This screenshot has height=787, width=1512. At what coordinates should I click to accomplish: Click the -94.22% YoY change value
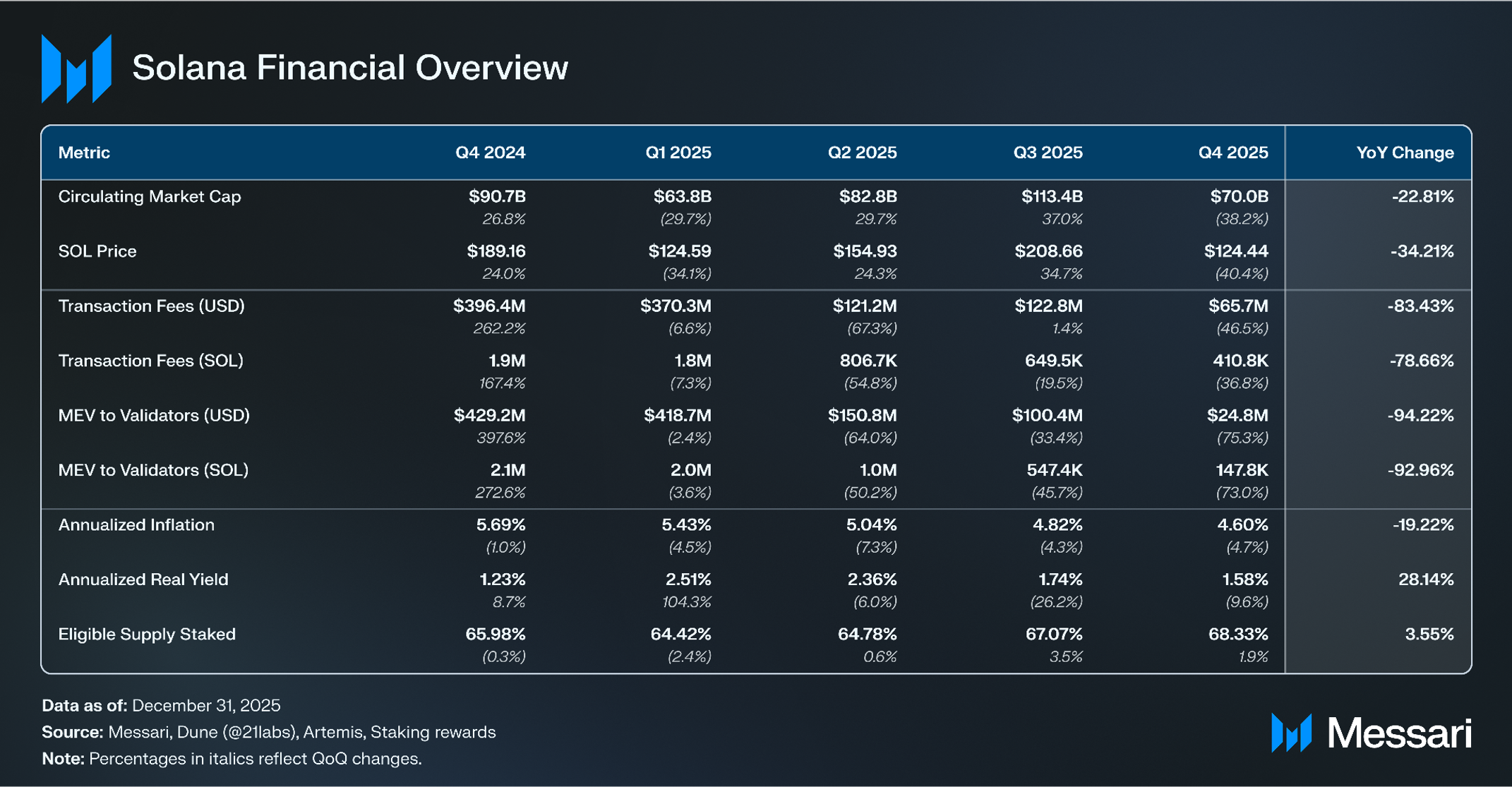[x=1420, y=415]
